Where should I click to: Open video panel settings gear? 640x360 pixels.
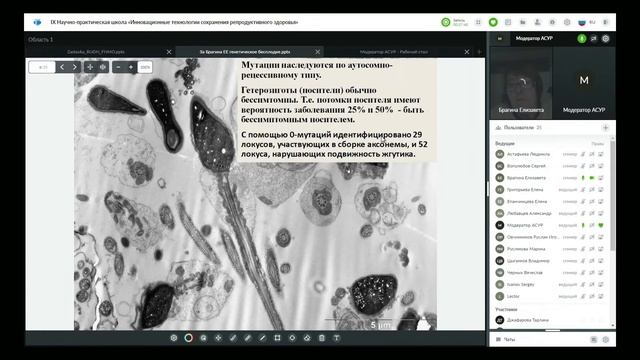[x=606, y=38]
